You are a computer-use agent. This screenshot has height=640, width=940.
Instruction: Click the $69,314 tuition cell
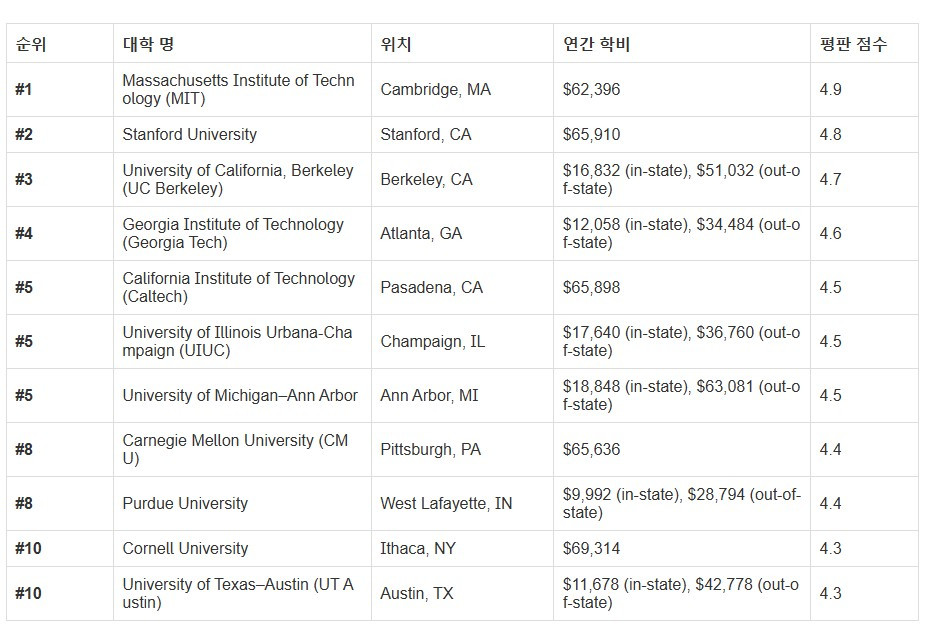(x=591, y=548)
